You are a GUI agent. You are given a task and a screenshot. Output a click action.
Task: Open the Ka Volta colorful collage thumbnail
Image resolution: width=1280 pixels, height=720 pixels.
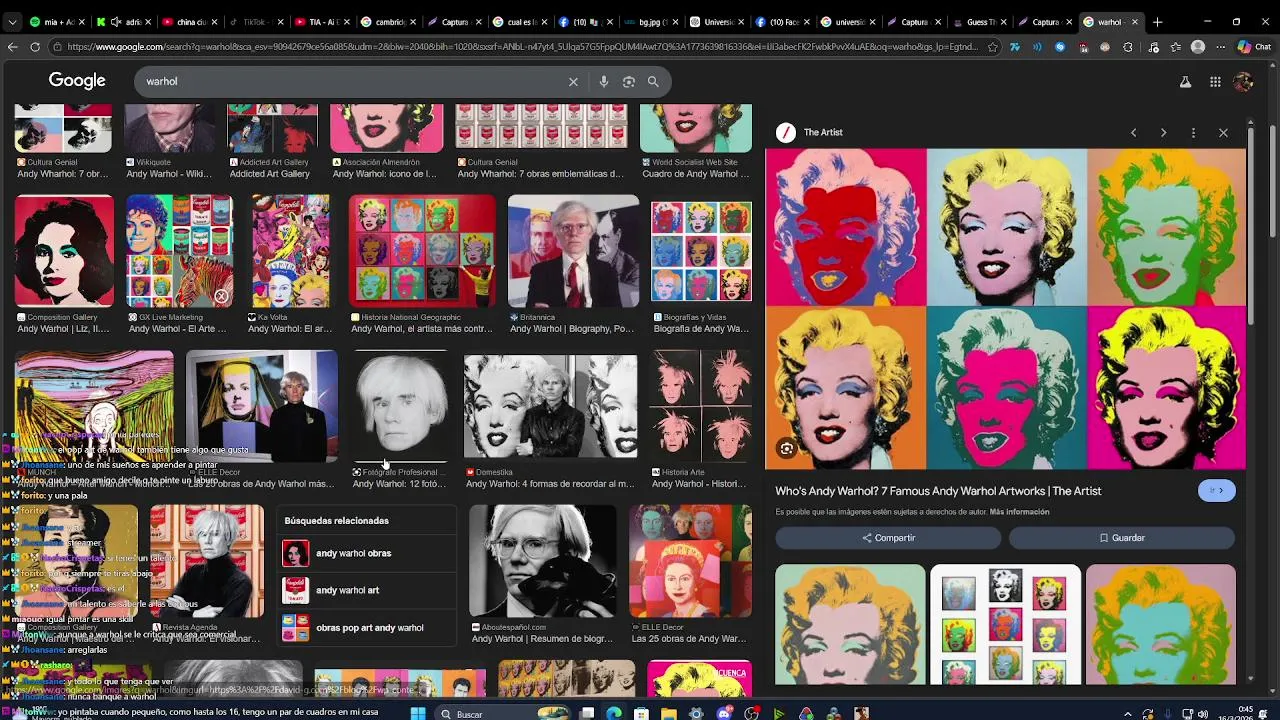tap(290, 251)
